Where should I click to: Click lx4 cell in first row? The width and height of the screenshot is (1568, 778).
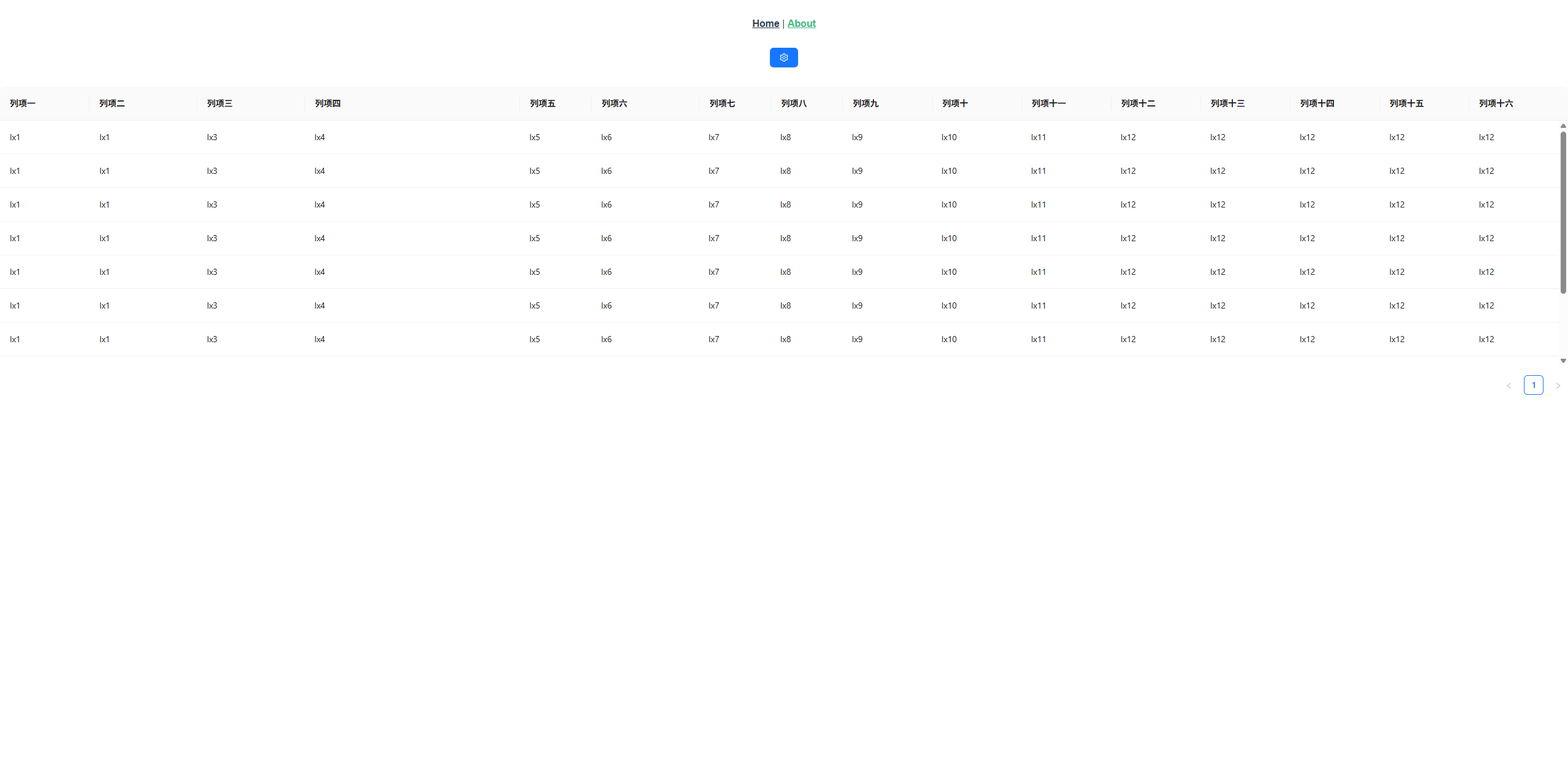(x=320, y=137)
